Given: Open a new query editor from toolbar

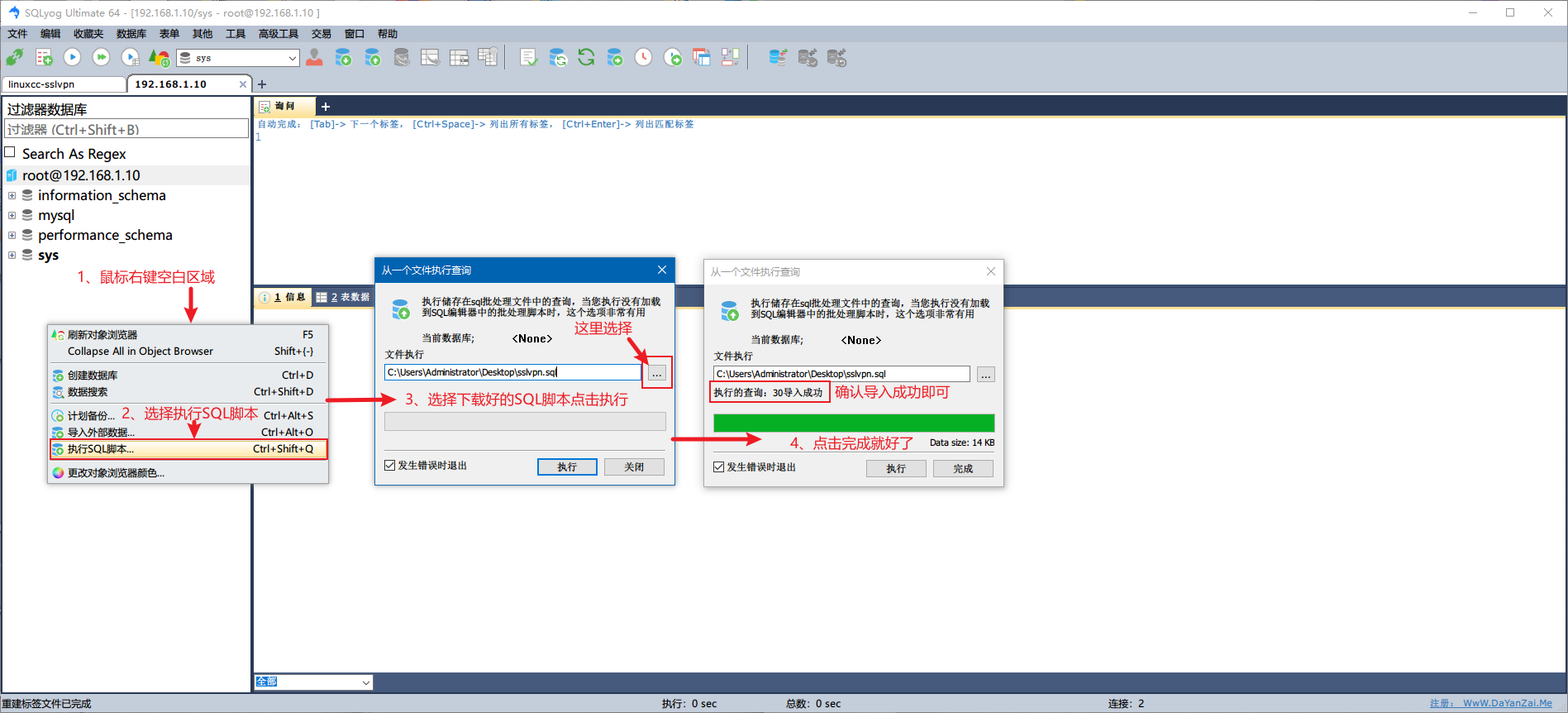Looking at the screenshot, I should click(44, 57).
